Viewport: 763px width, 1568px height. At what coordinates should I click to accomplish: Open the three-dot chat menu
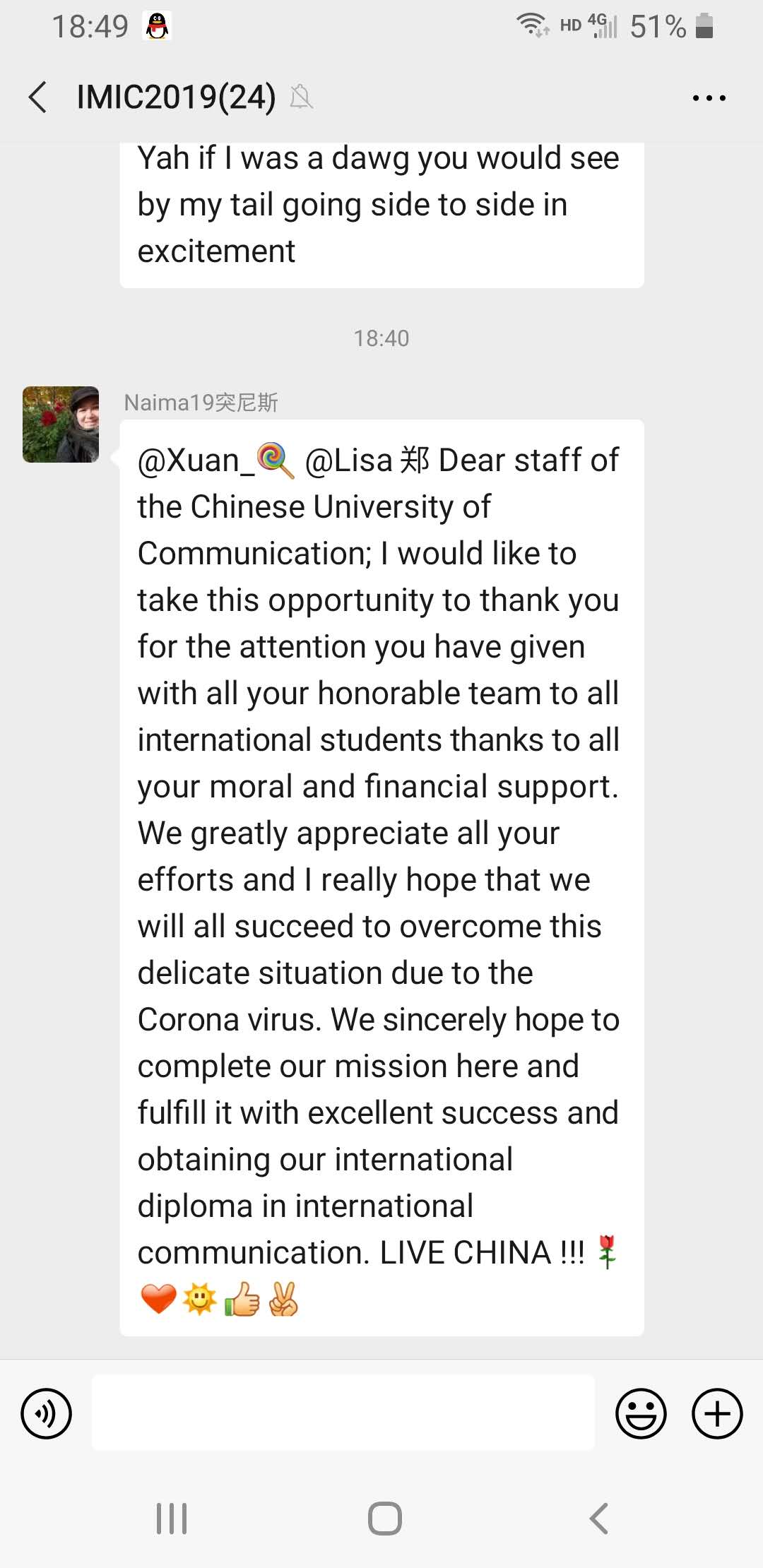709,98
